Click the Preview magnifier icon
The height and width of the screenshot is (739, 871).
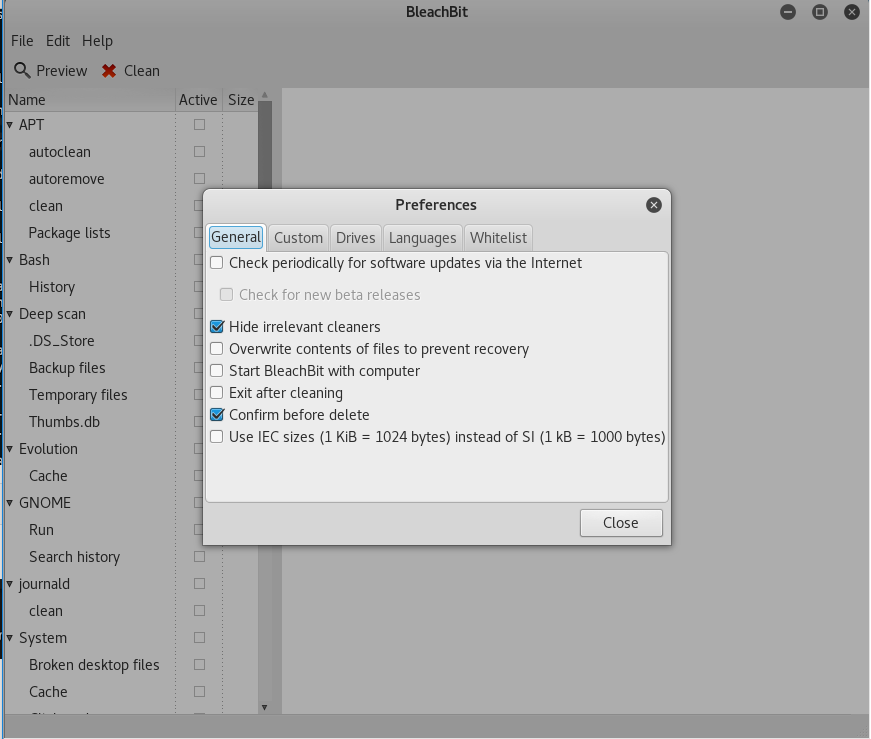(x=22, y=71)
